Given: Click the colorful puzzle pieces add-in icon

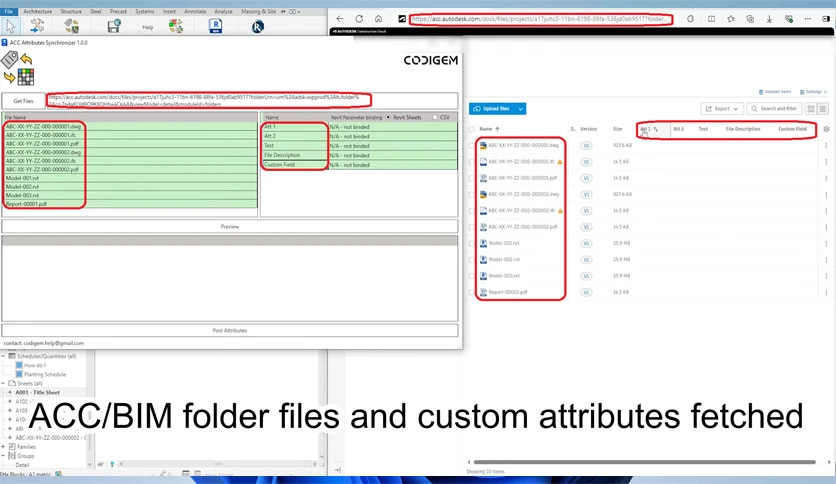Looking at the screenshot, I should tap(175, 26).
